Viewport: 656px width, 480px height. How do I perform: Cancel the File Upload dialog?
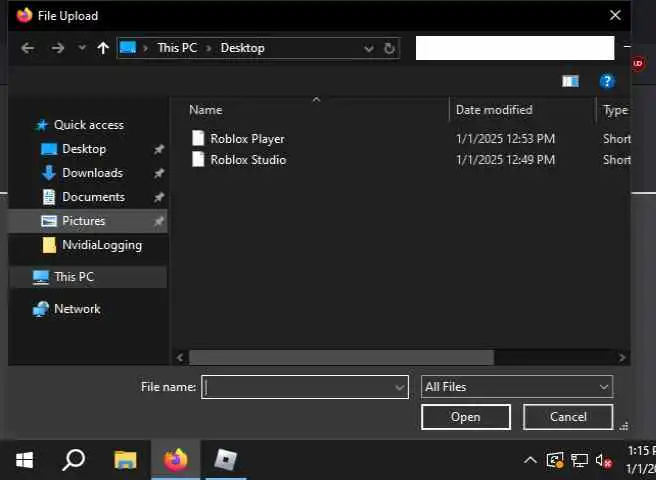(568, 417)
